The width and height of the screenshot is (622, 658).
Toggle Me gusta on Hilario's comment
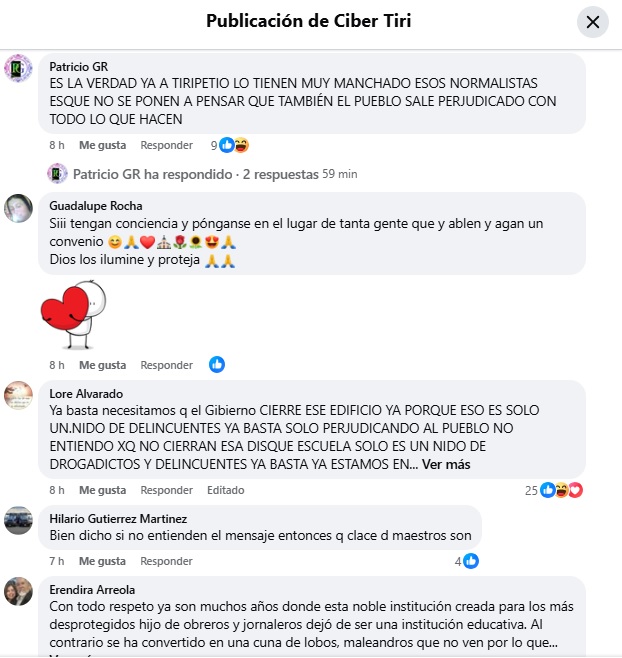[x=102, y=561]
